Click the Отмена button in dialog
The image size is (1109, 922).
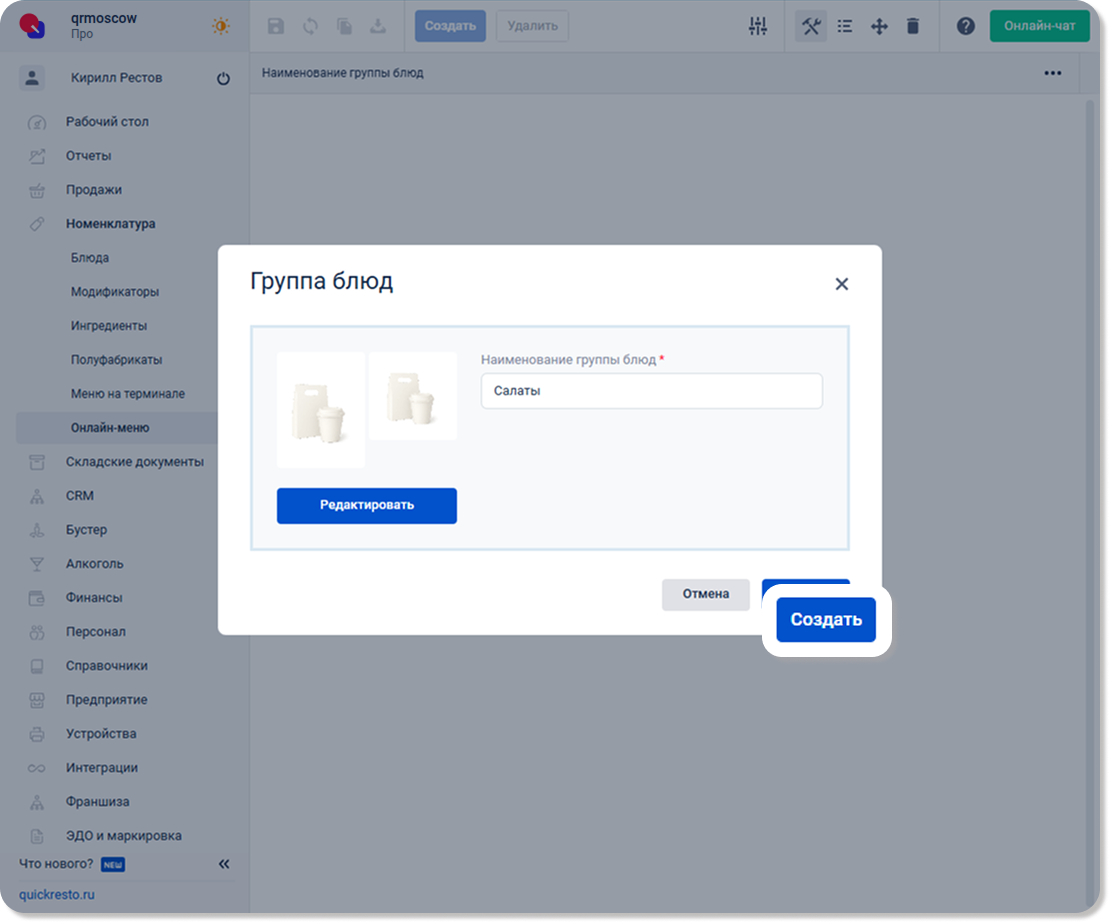[705, 594]
